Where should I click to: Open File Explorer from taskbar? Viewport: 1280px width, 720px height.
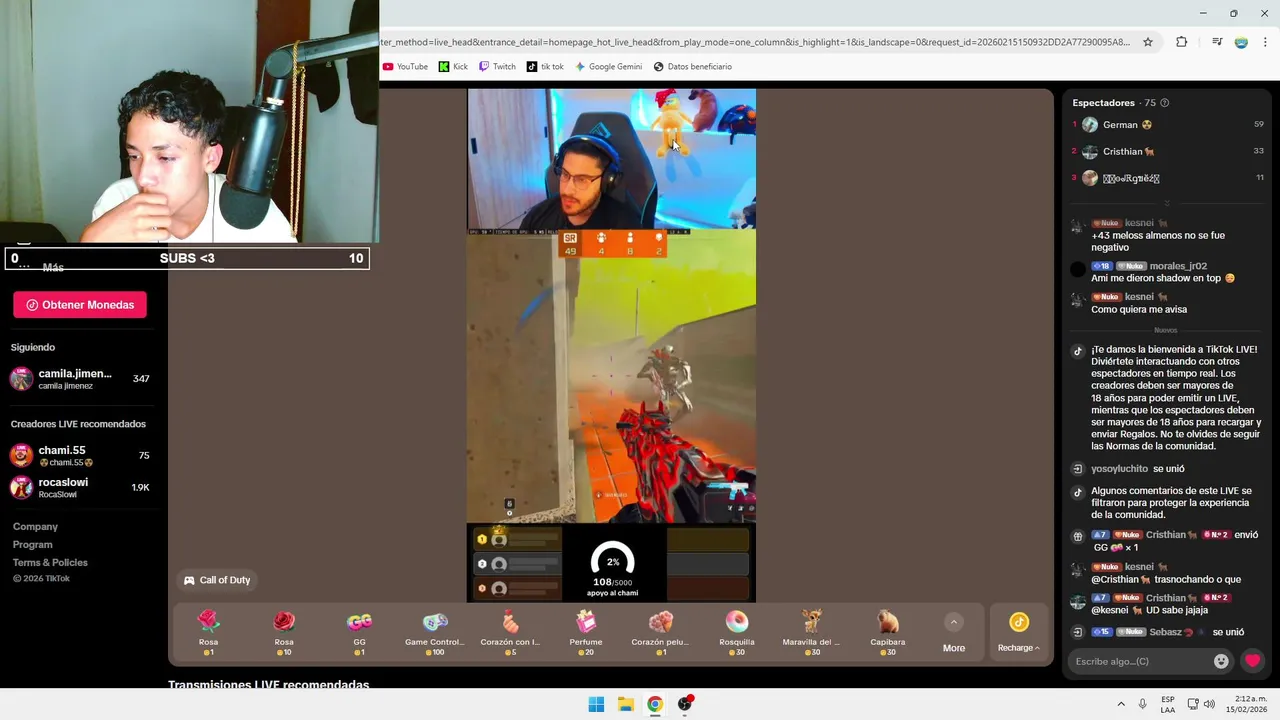tap(625, 704)
